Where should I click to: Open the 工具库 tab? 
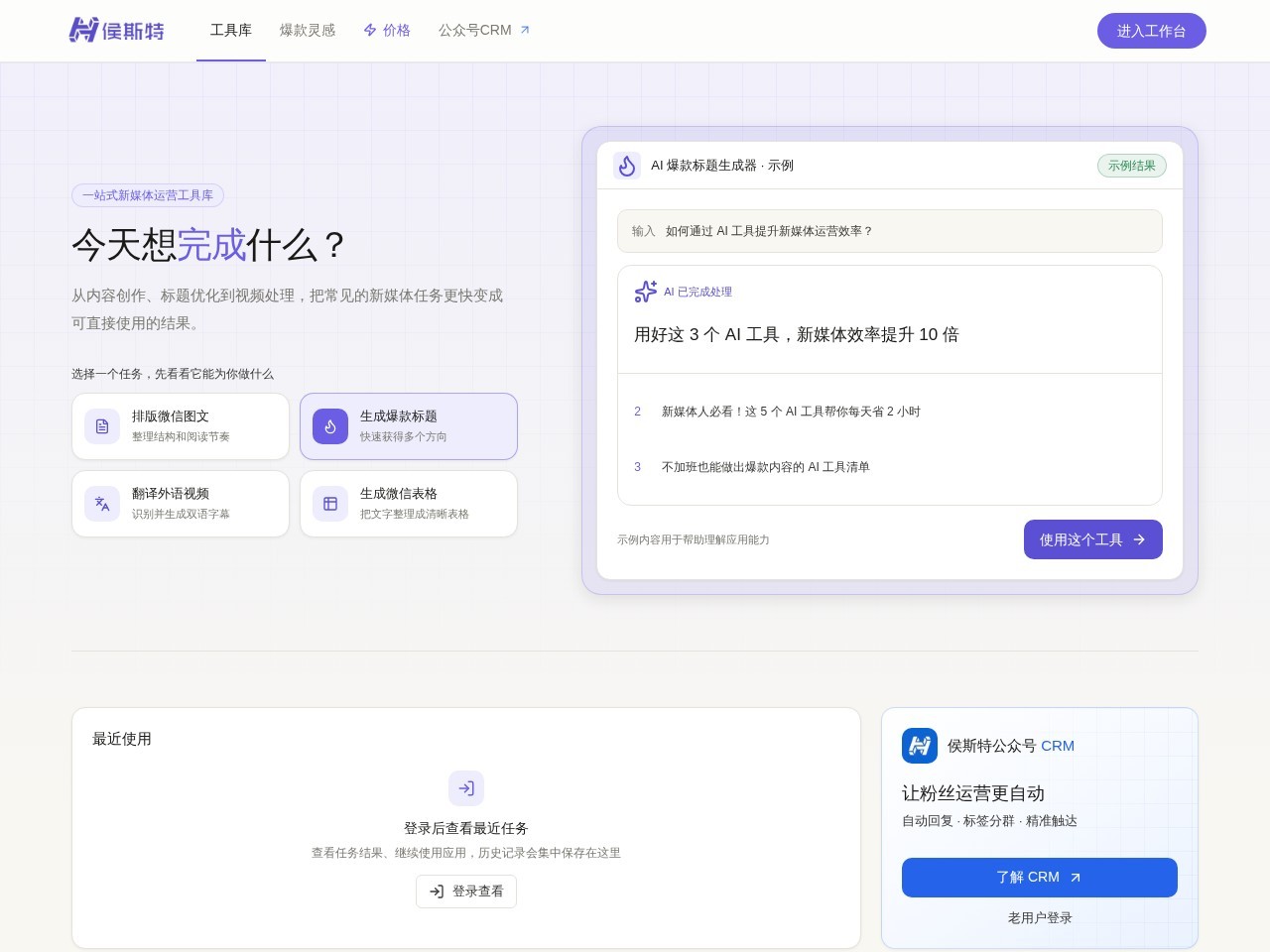coord(231,31)
